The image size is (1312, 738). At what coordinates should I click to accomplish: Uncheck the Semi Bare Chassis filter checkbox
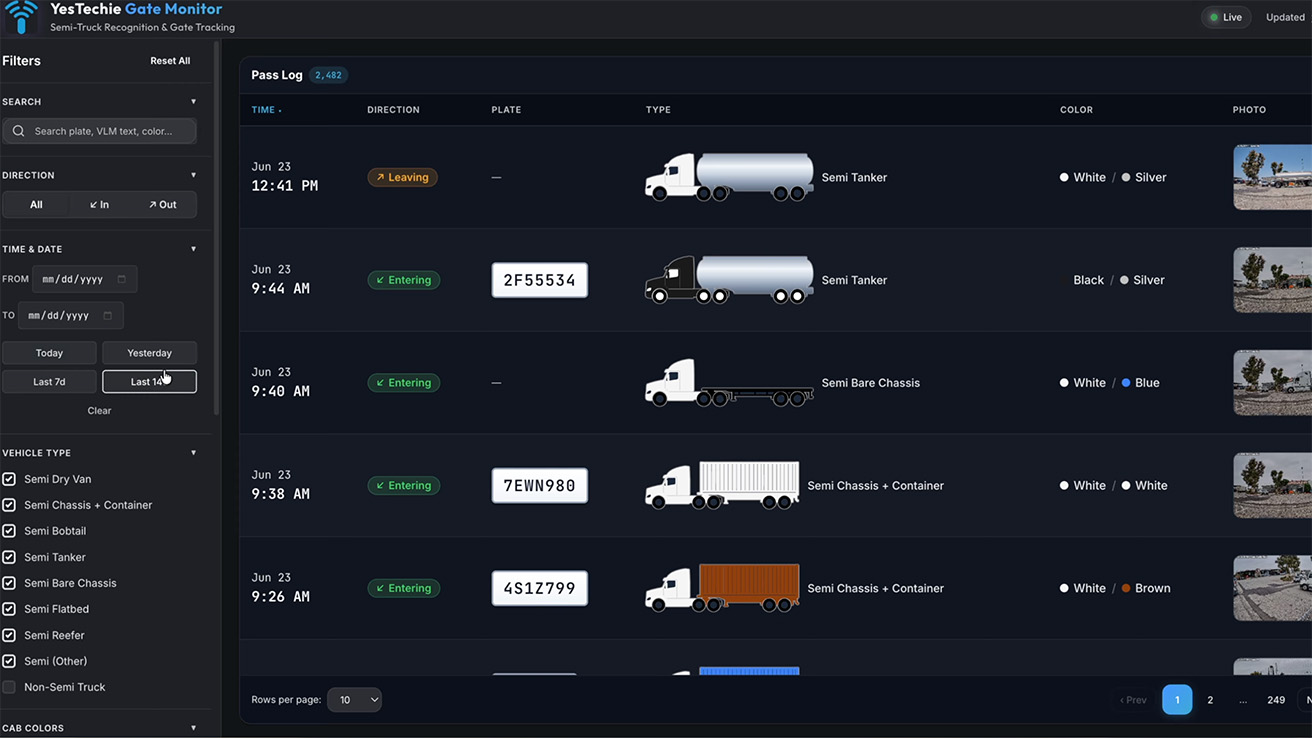[9, 583]
